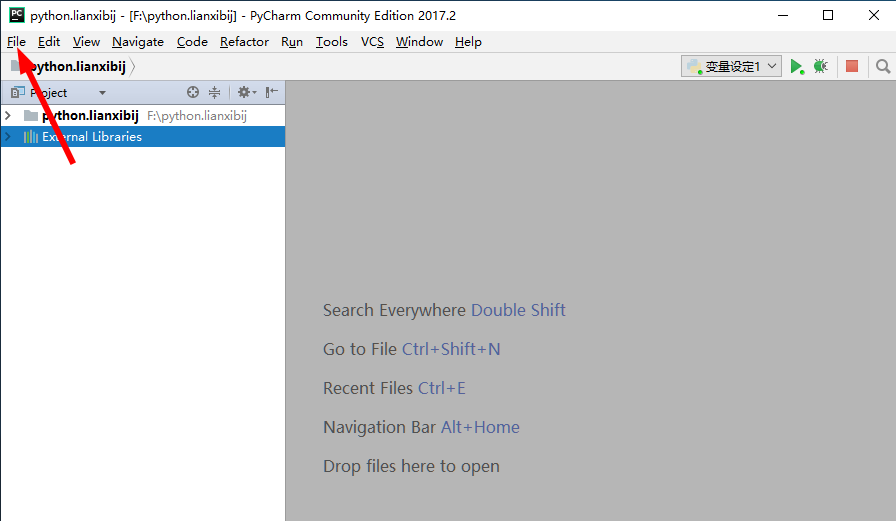Screen dimensions: 896x521
Task: Click the Debug bug icon
Action: tap(821, 67)
